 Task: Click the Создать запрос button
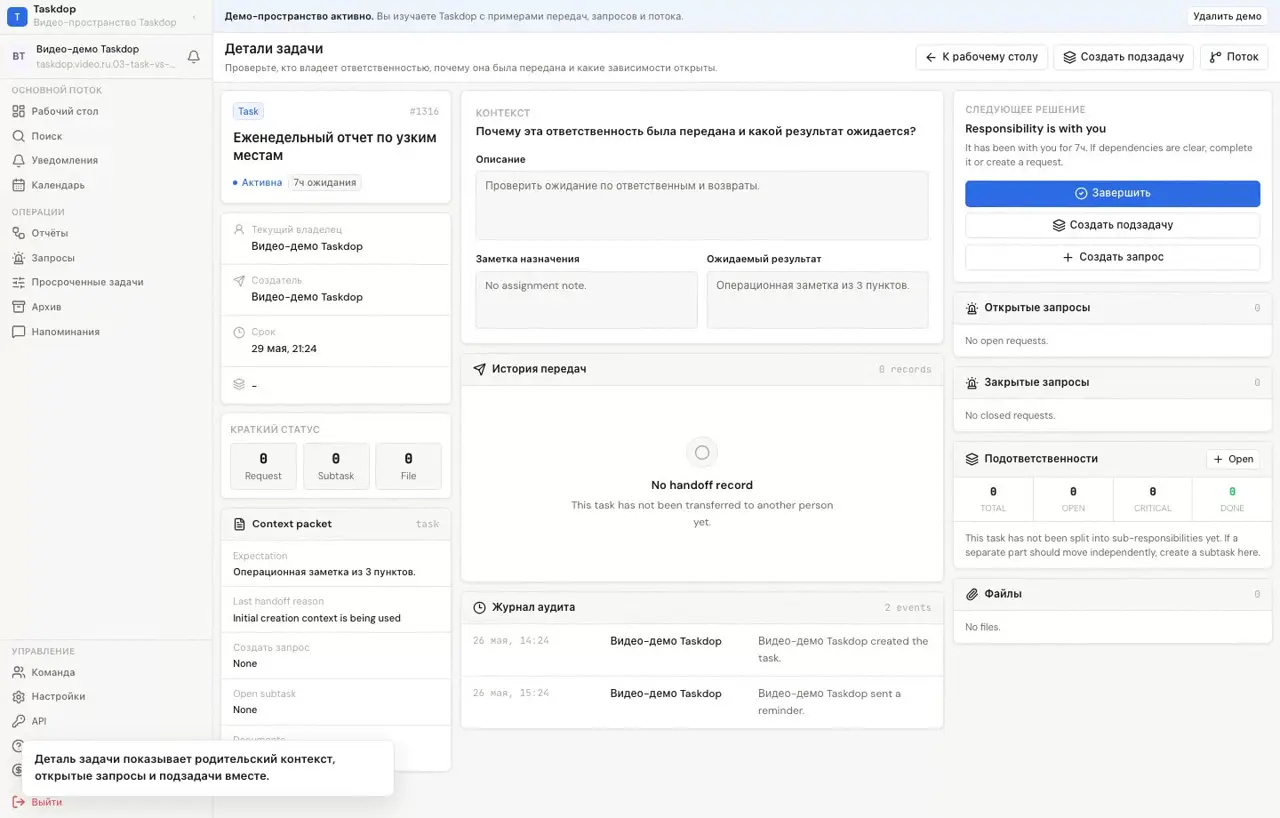[x=1112, y=257]
